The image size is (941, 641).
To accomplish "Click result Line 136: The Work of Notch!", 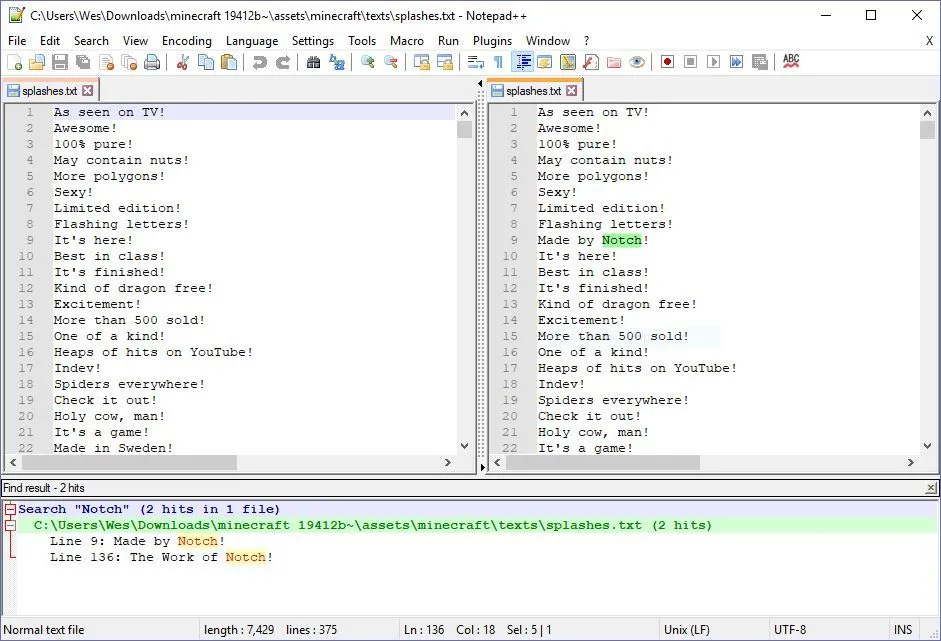I will pos(161,557).
